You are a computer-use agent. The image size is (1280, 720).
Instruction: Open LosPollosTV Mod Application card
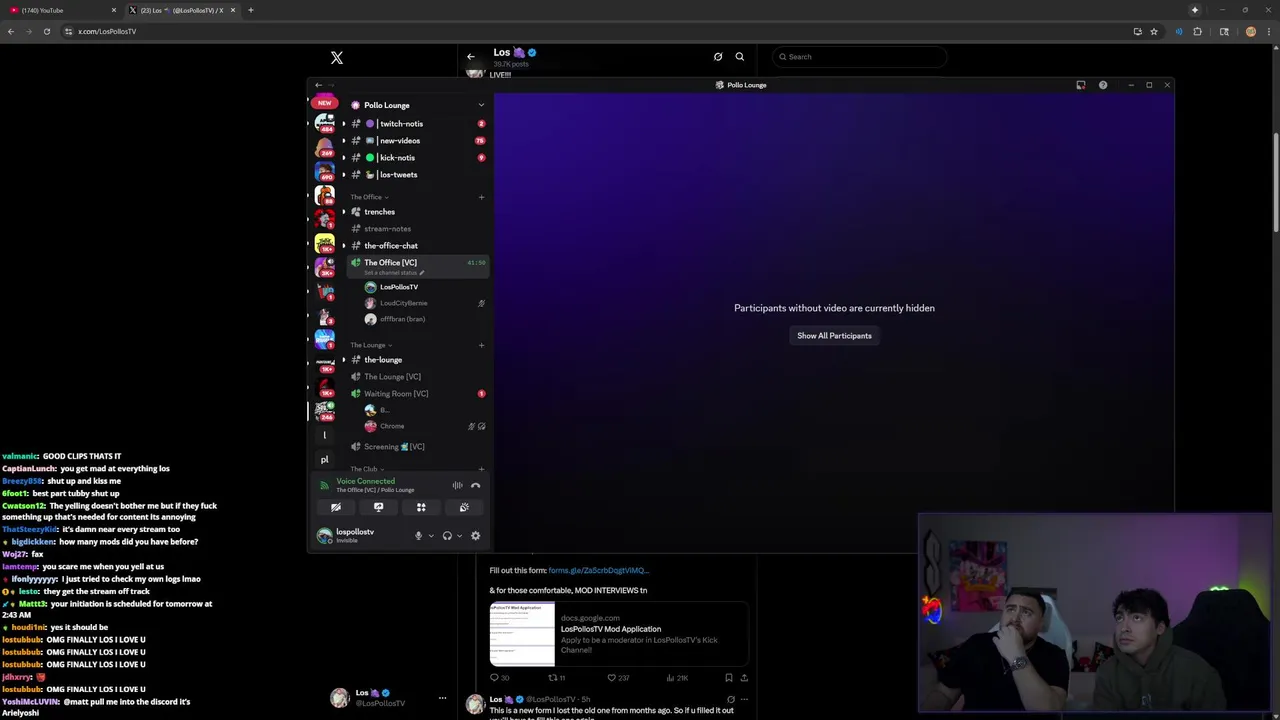(x=619, y=634)
